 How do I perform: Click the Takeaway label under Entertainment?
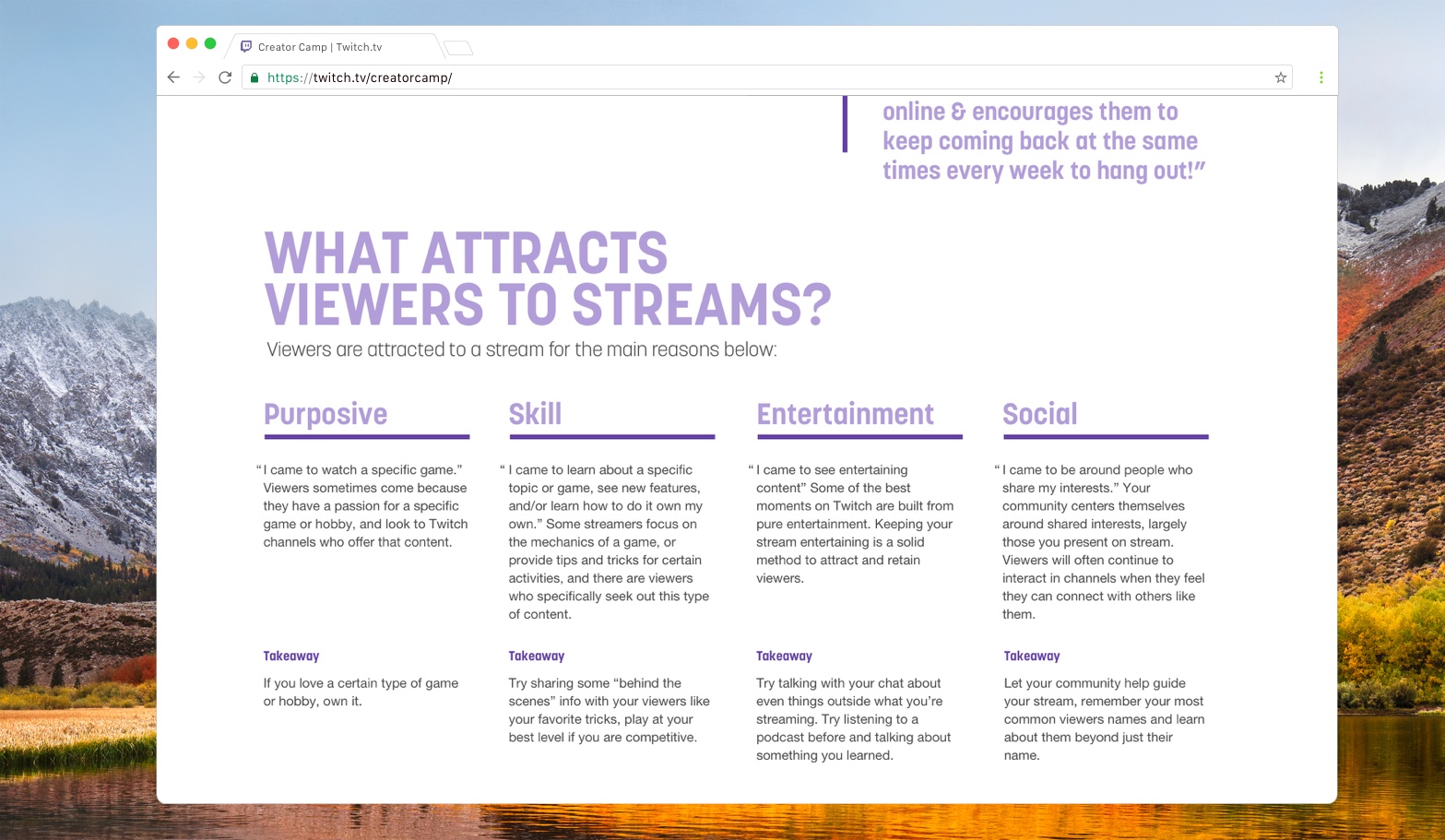784,656
